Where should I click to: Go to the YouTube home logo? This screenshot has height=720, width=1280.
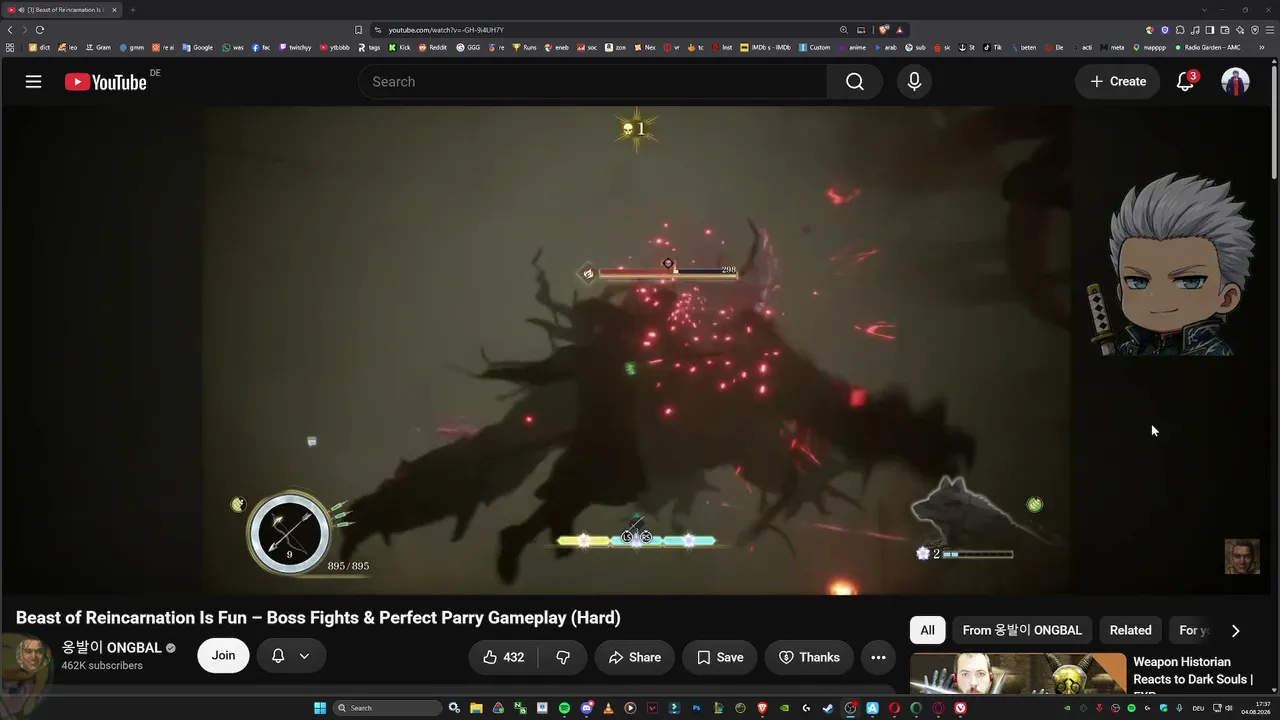point(106,82)
